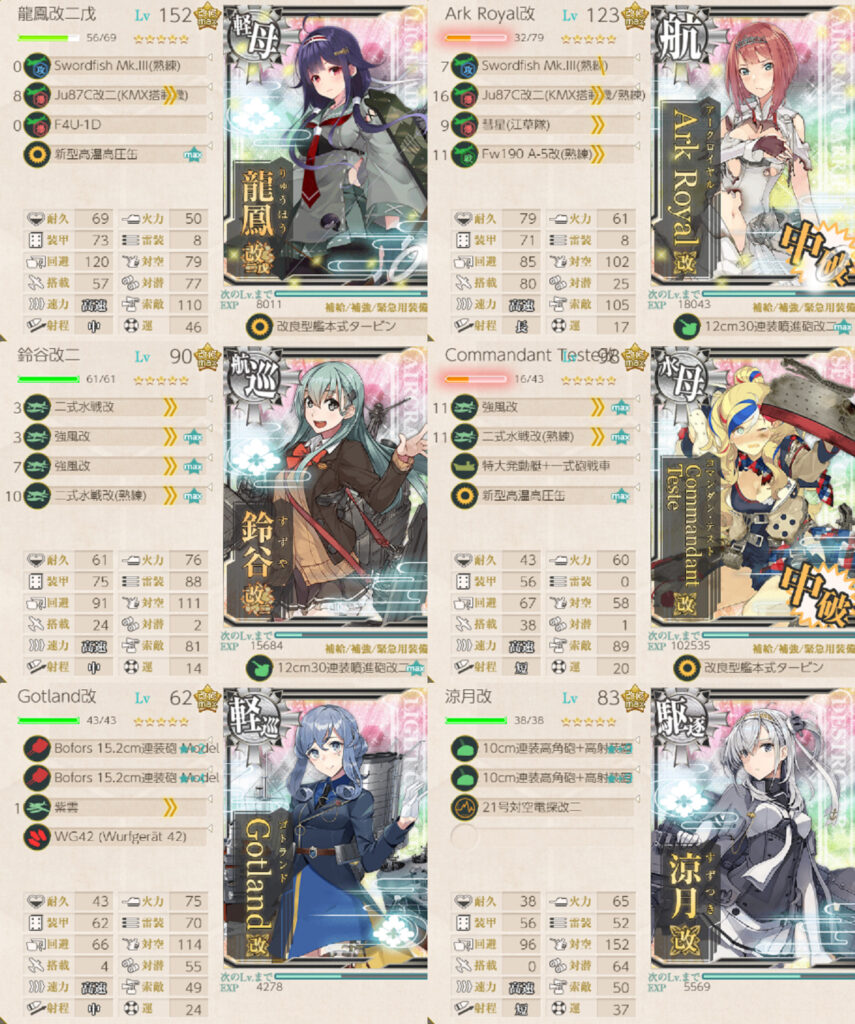
Task: Open 涼月改's empty fourth equipment slot
Action: [543, 837]
